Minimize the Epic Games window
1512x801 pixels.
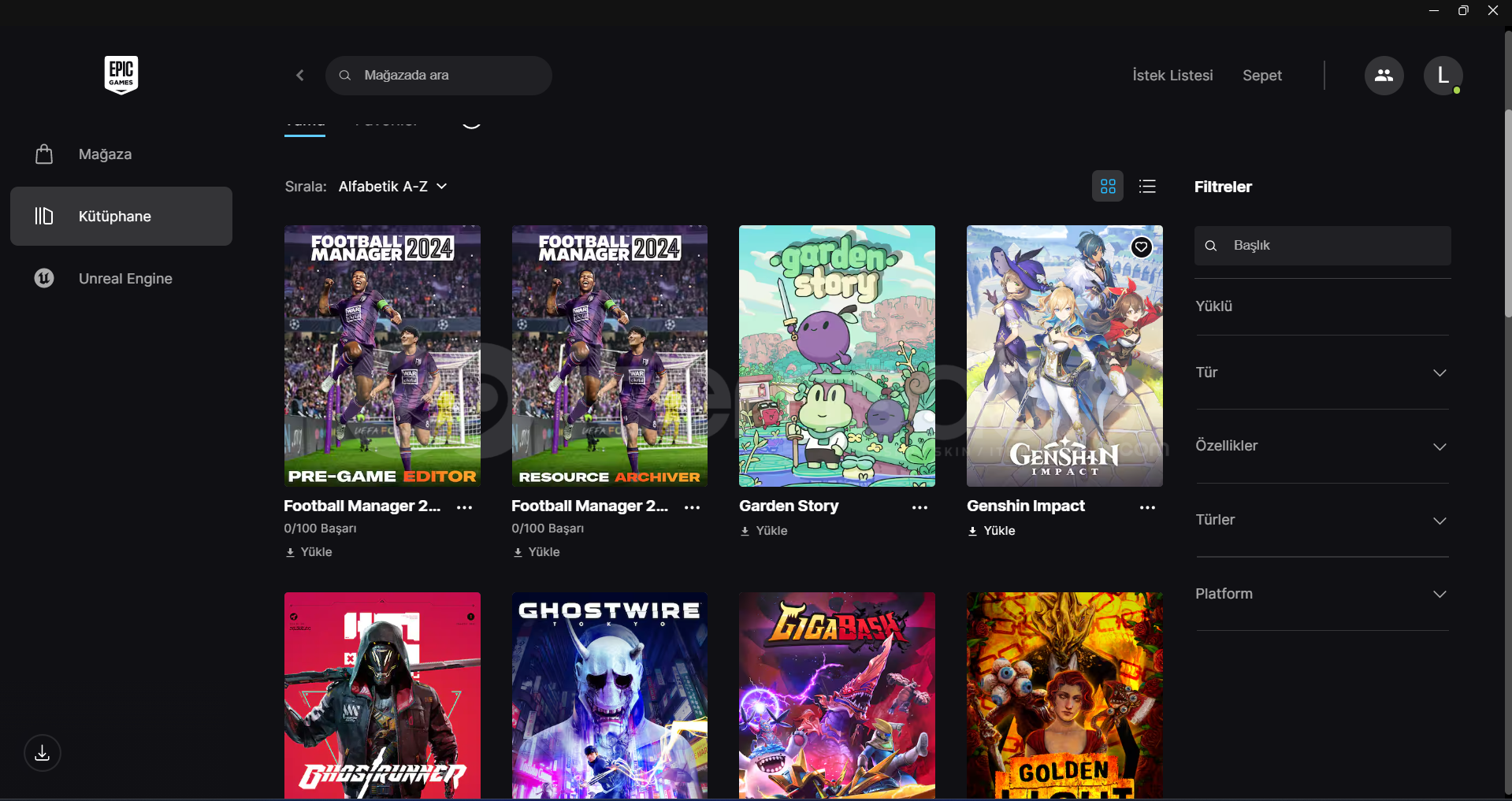tap(1434, 10)
